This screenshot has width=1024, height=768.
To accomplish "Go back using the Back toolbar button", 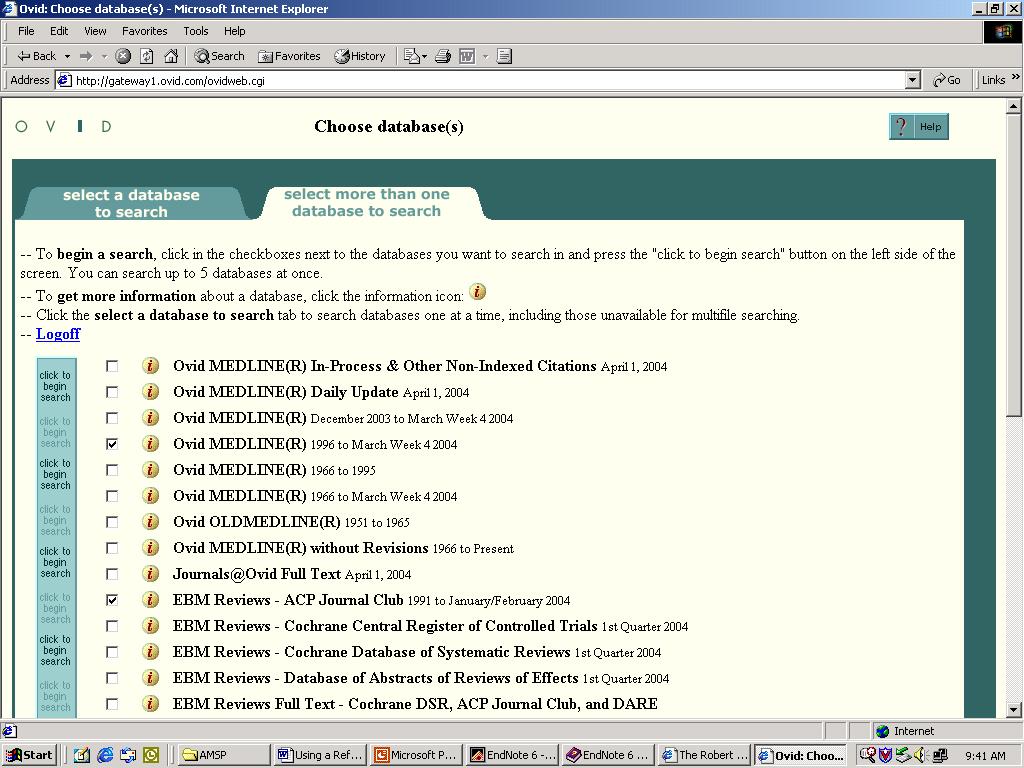I will [37, 56].
